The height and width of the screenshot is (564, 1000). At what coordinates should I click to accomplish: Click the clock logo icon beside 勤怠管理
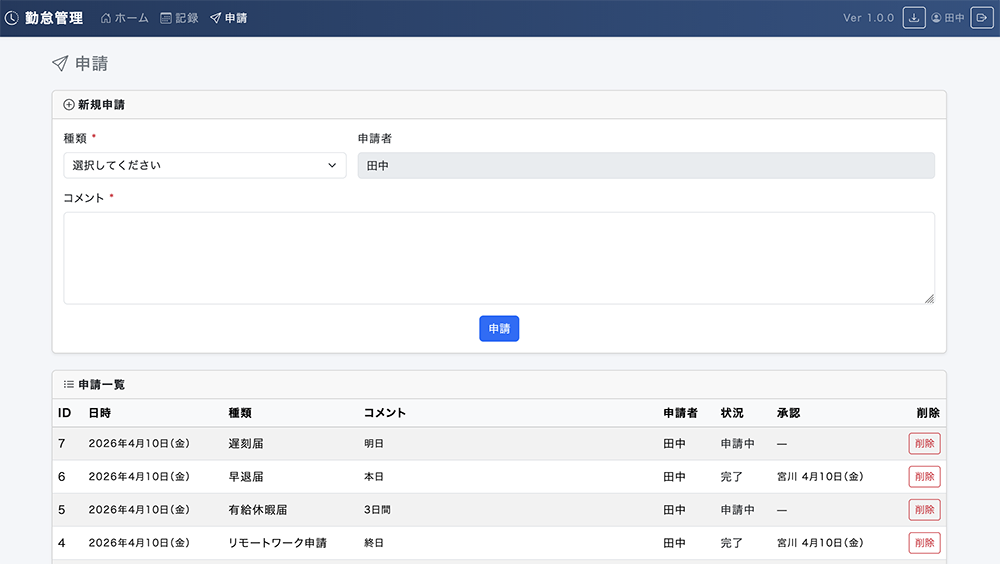click(x=12, y=18)
